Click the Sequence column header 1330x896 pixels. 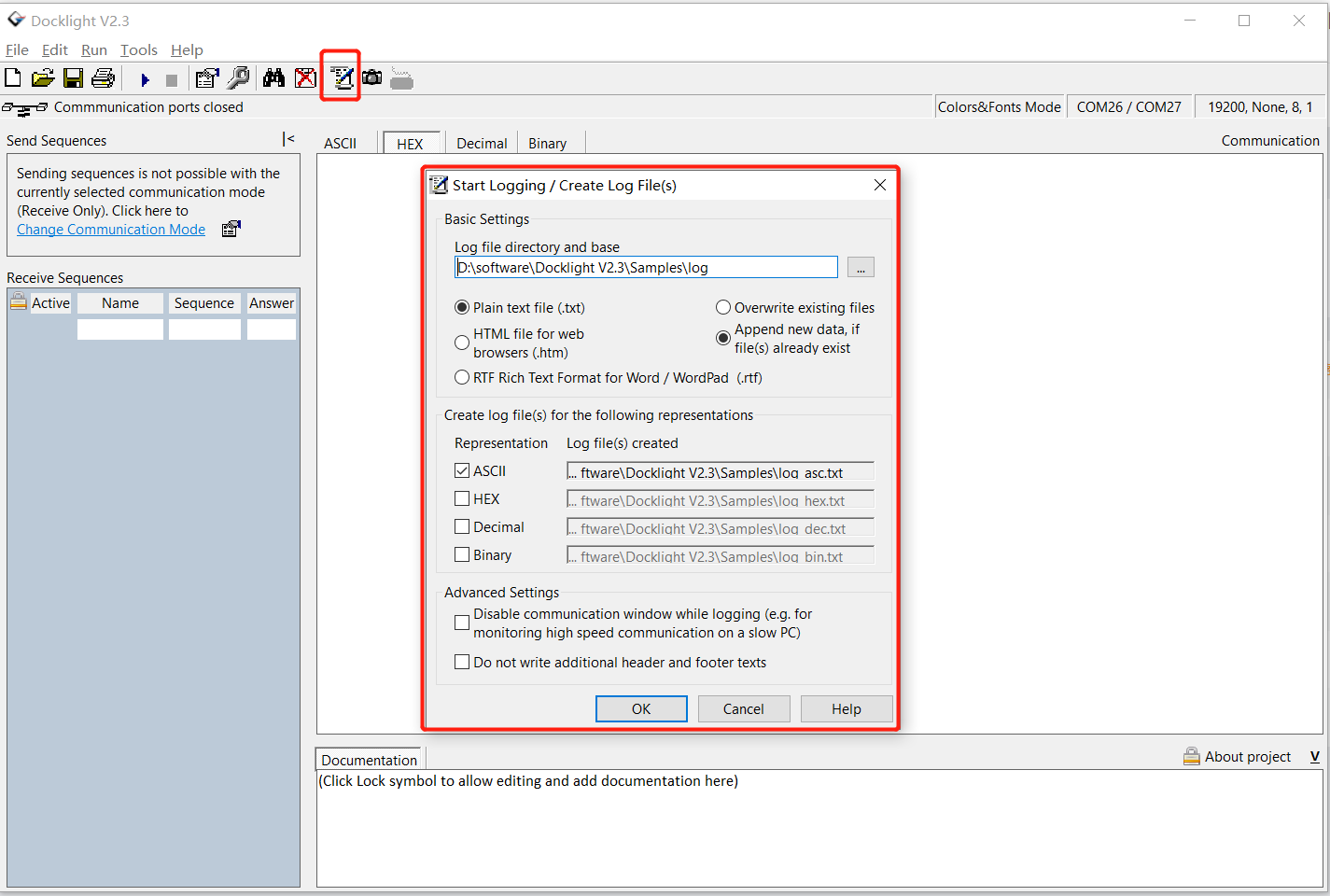[x=204, y=302]
